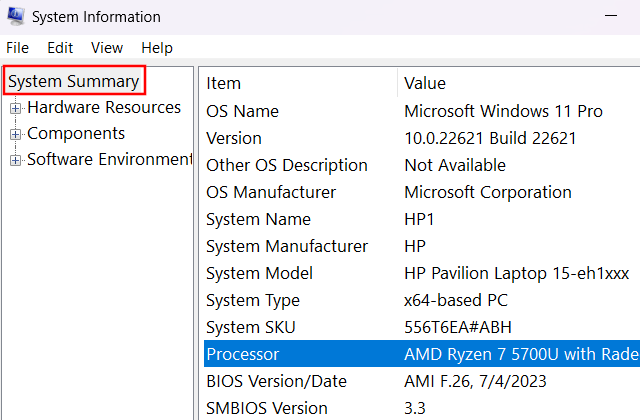
Task: Select the highlighted Processor row
Action: pos(422,354)
